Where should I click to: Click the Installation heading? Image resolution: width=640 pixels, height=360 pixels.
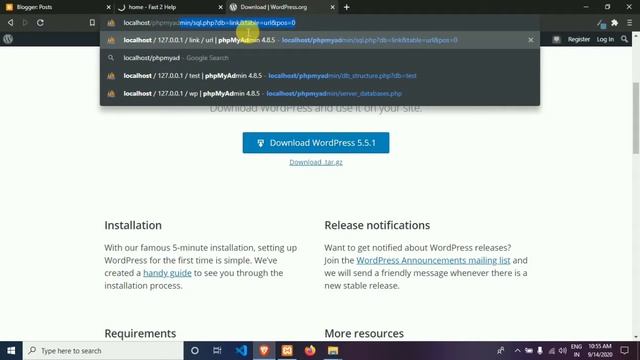pos(133,225)
